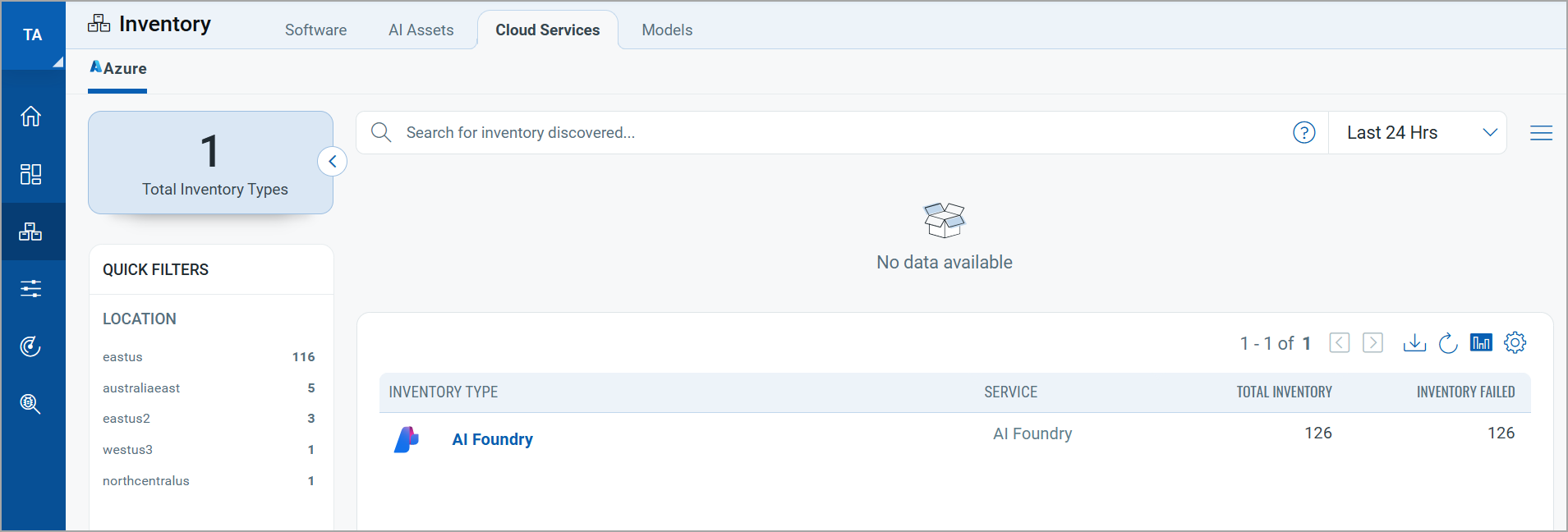
Task: Download the inventory list
Action: coord(1414,342)
